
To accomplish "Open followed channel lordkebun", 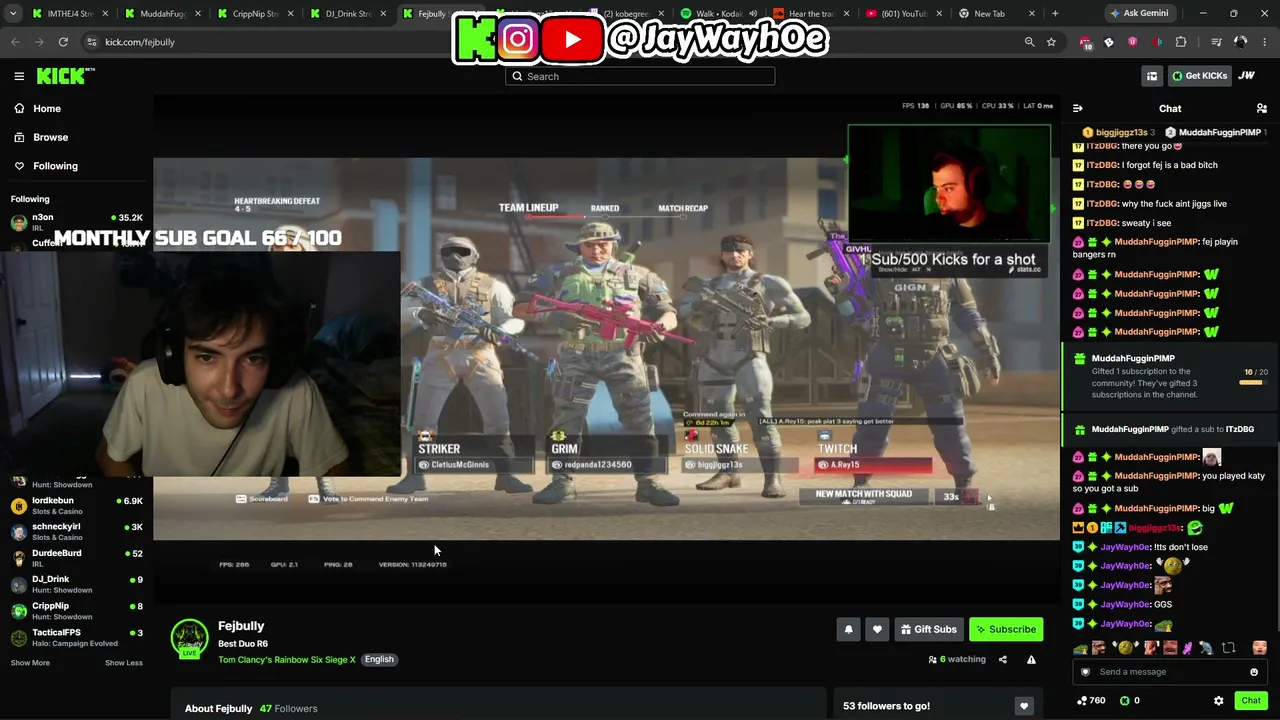I will point(77,505).
